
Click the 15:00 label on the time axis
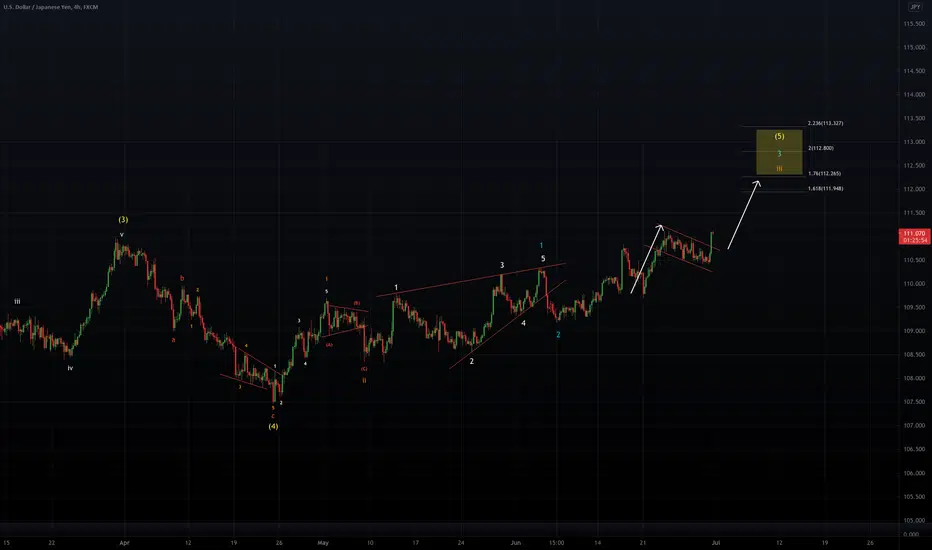coord(556,543)
